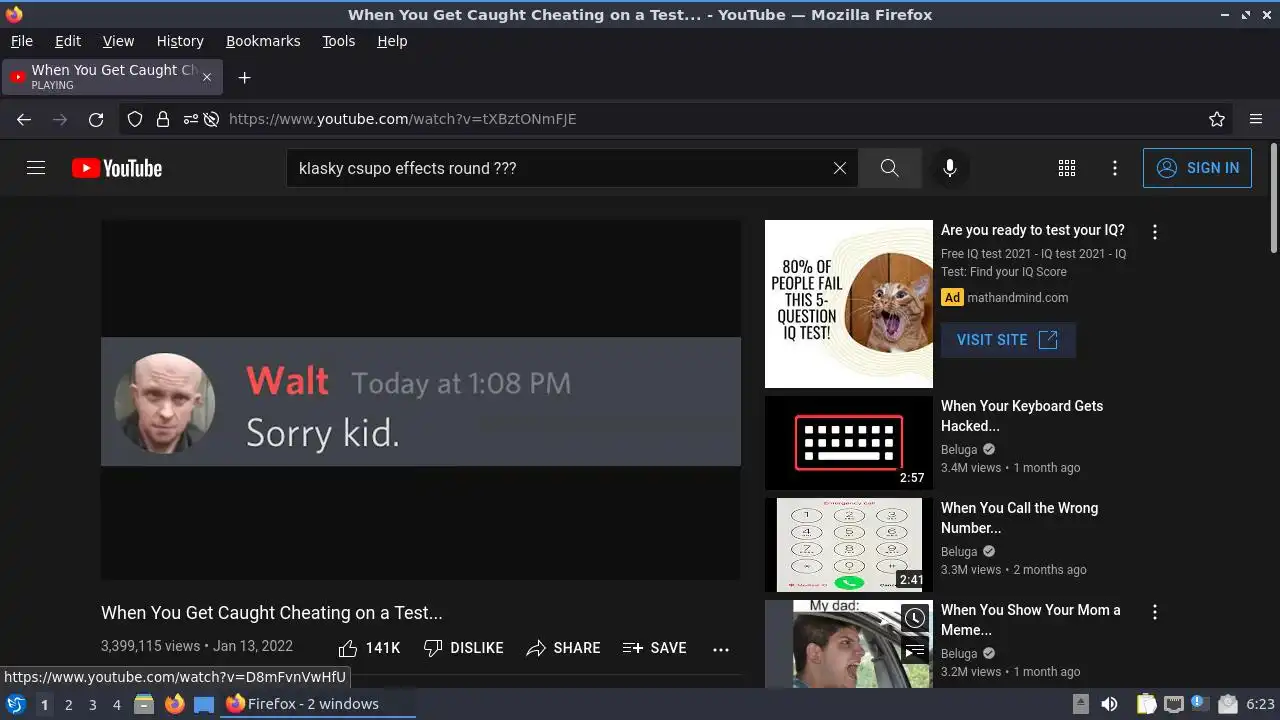Run search with the magnifier button
Screen dimensions: 1280x720
(890, 168)
